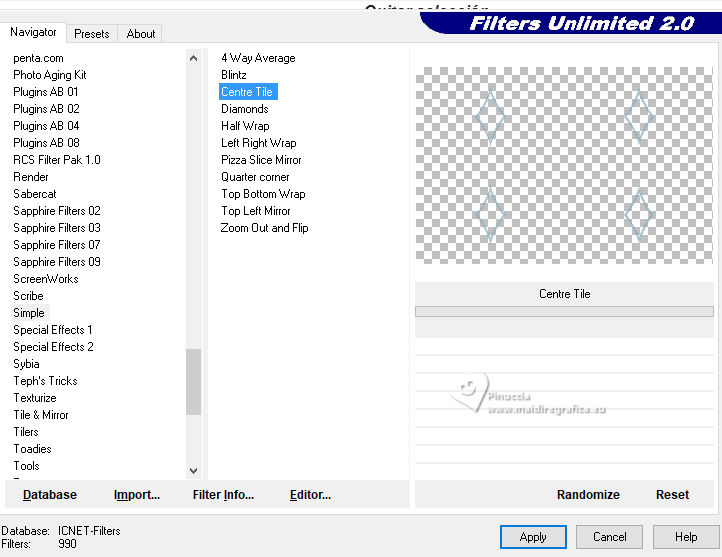
Task: Select the Photo Aging Kit category
Action: 50,75
